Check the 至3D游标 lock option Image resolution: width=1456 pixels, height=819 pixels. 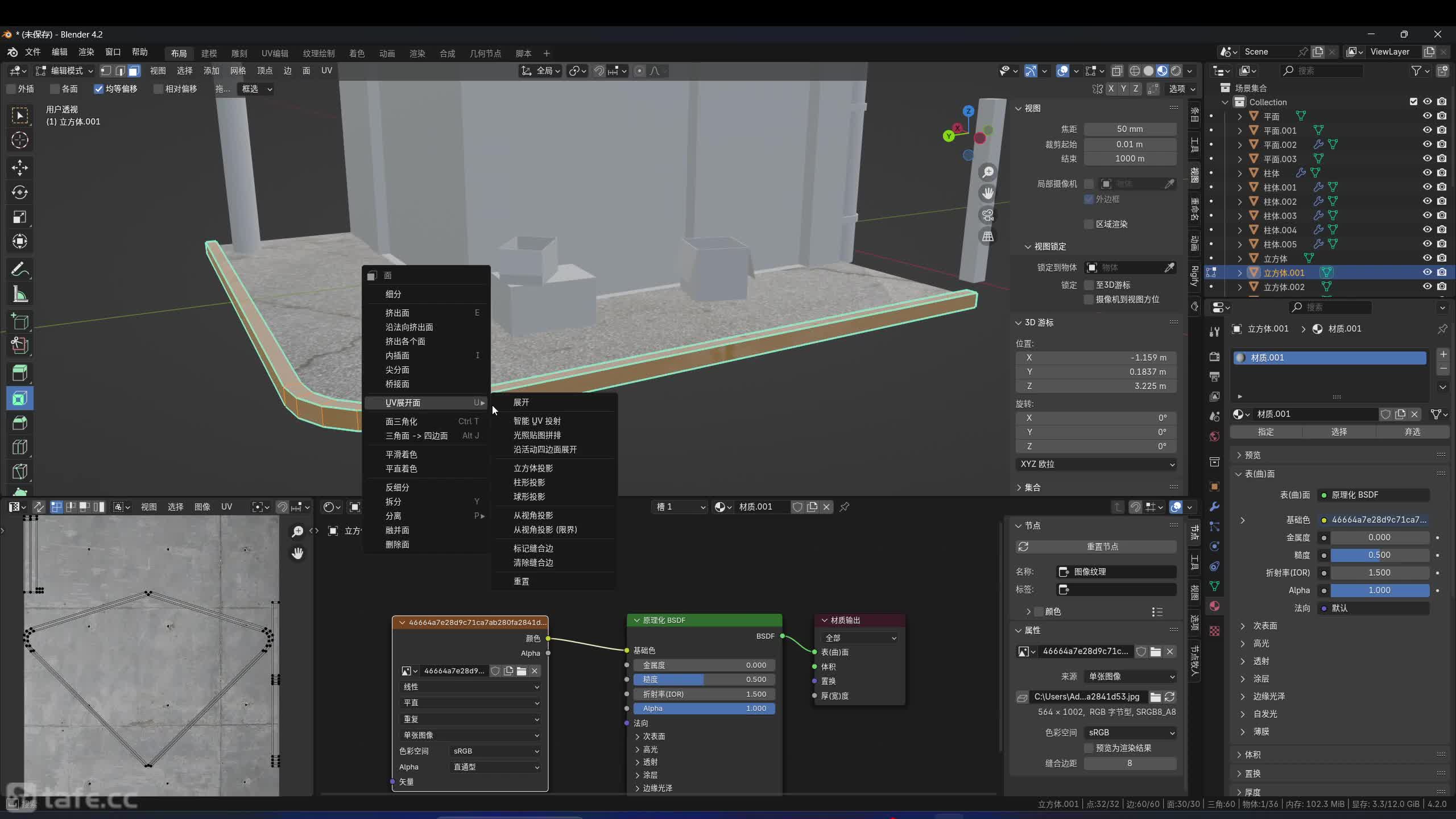coord(1089,285)
